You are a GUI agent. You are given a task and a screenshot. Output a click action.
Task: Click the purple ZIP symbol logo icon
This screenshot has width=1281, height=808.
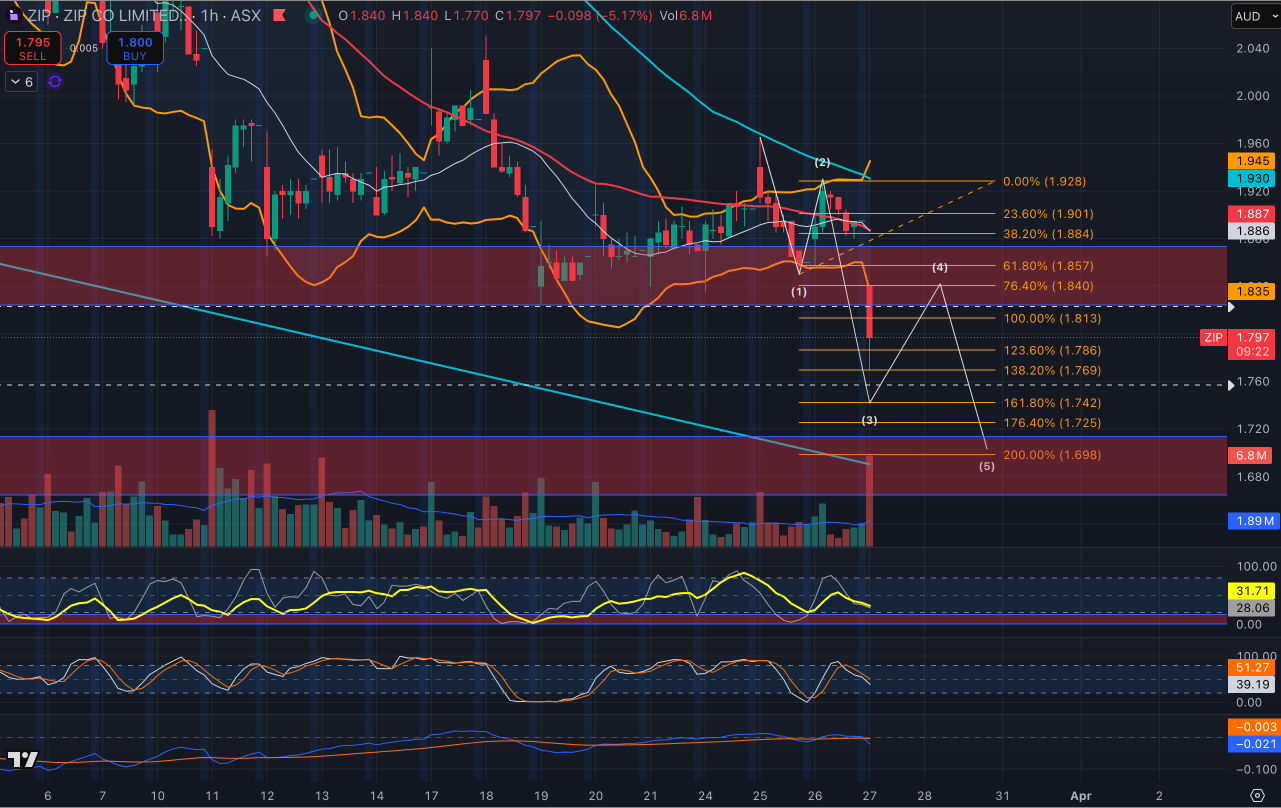[x=12, y=16]
